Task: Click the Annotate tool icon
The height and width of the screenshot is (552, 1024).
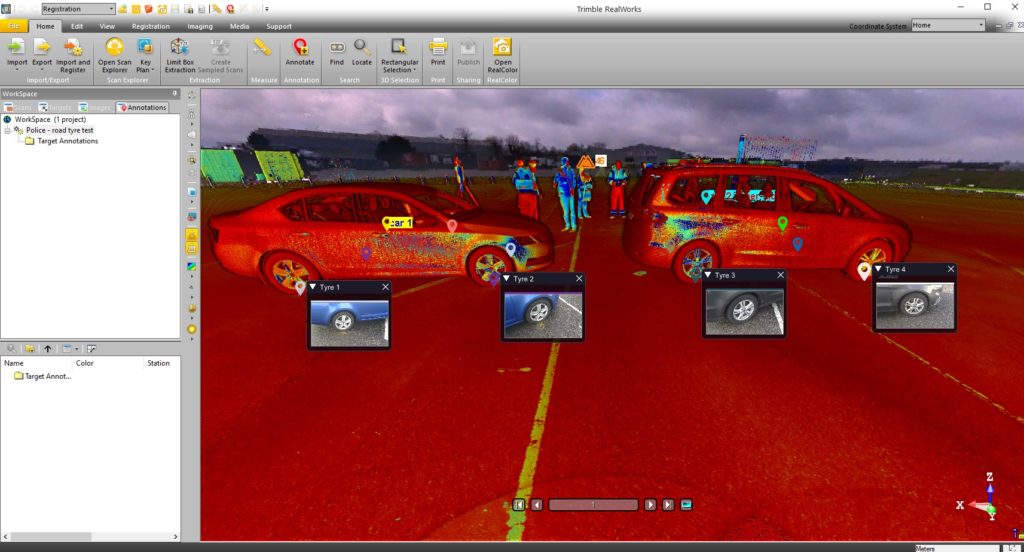Action: [x=300, y=47]
